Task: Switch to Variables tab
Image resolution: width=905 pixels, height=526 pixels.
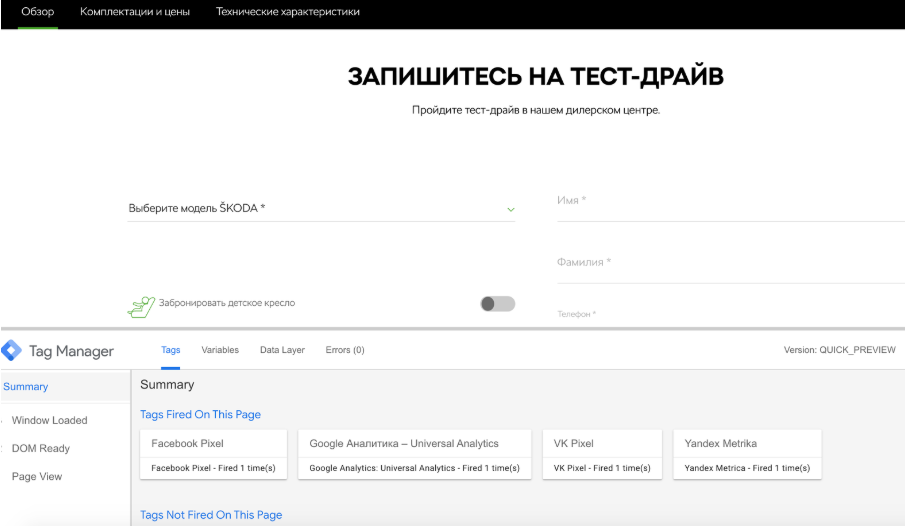Action: (x=220, y=350)
